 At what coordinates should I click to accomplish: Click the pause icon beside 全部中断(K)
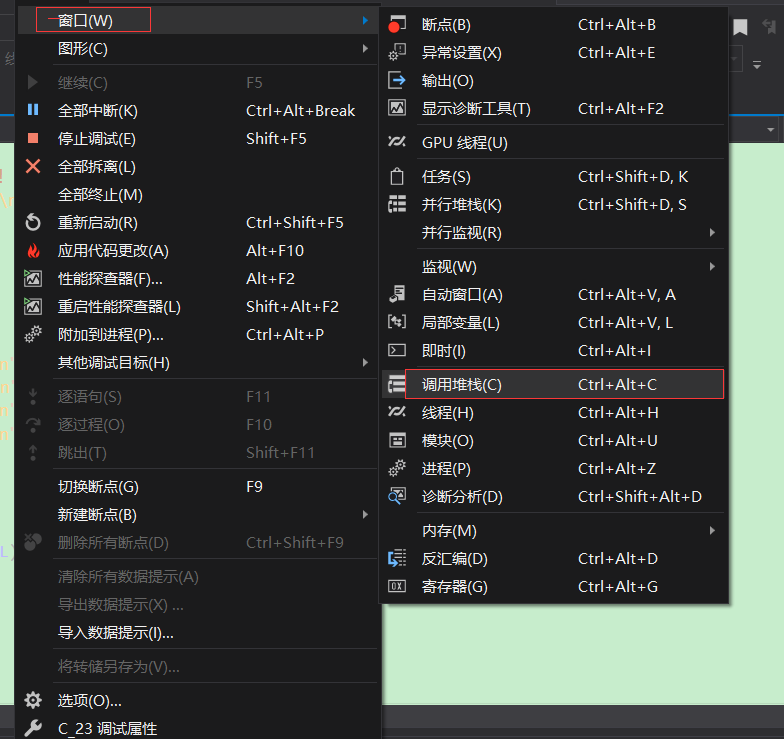[x=33, y=110]
